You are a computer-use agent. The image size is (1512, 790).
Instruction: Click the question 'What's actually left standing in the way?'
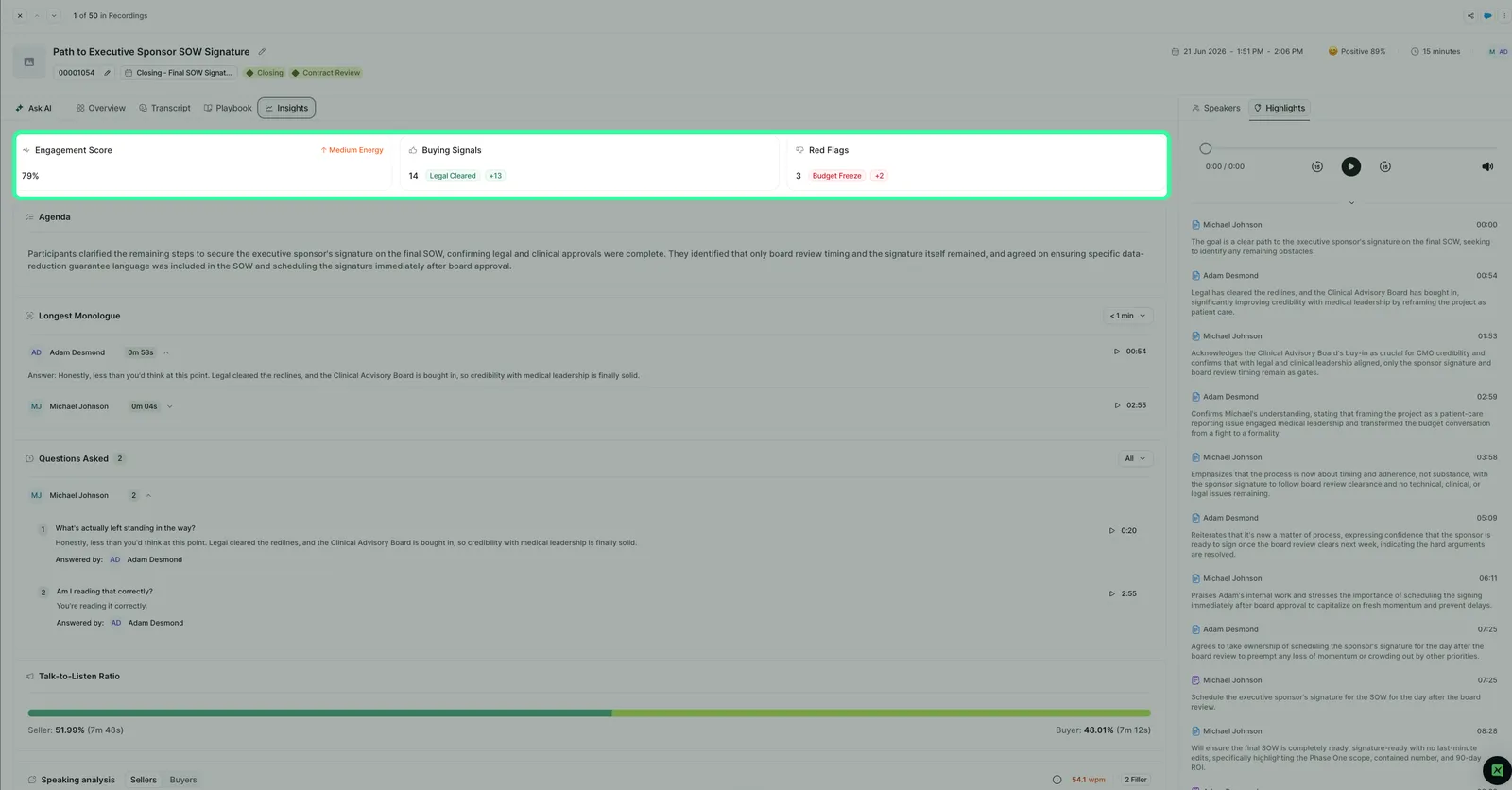(125, 529)
